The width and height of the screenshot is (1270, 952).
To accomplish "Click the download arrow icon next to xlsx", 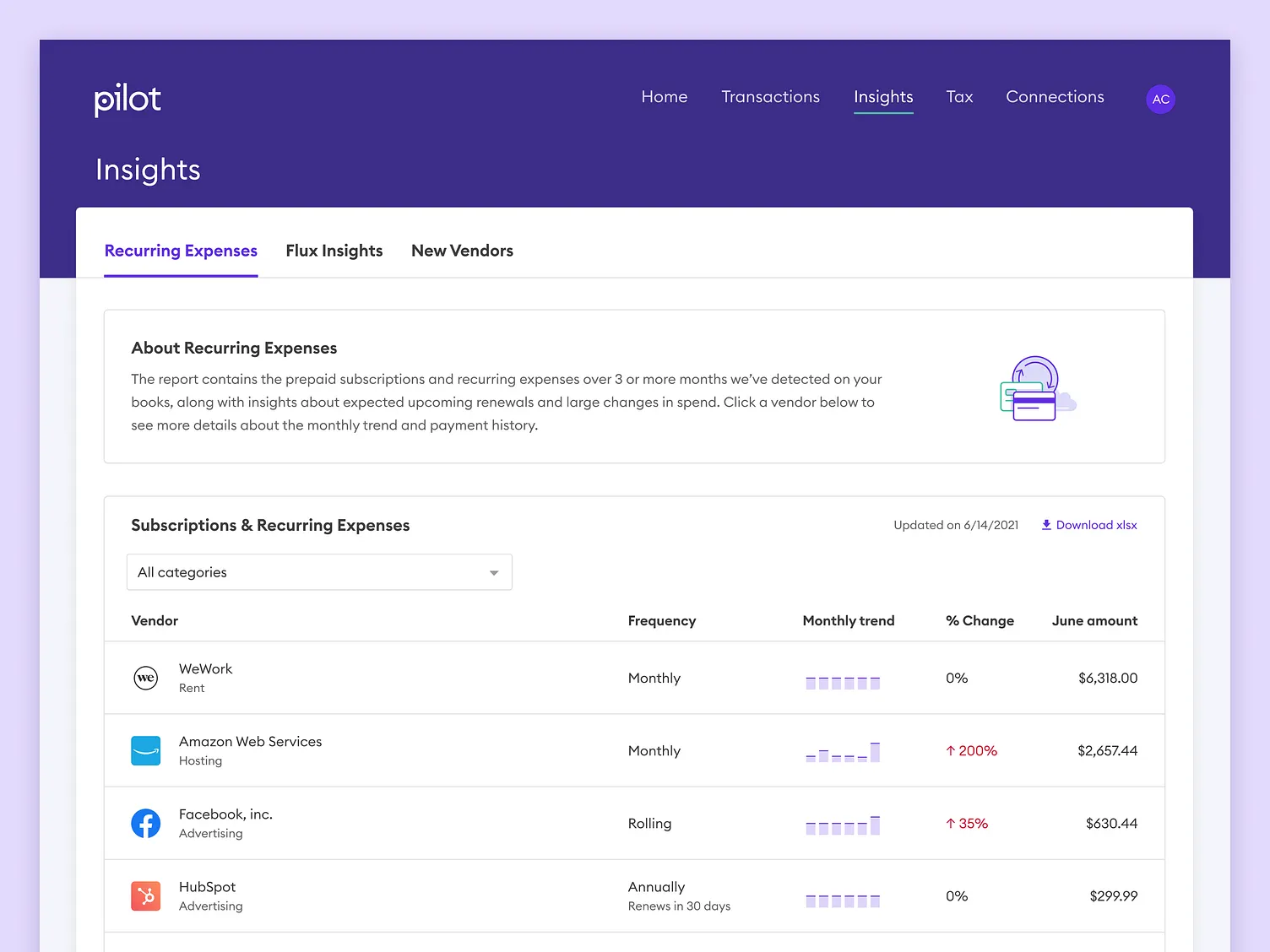I will pos(1046,525).
